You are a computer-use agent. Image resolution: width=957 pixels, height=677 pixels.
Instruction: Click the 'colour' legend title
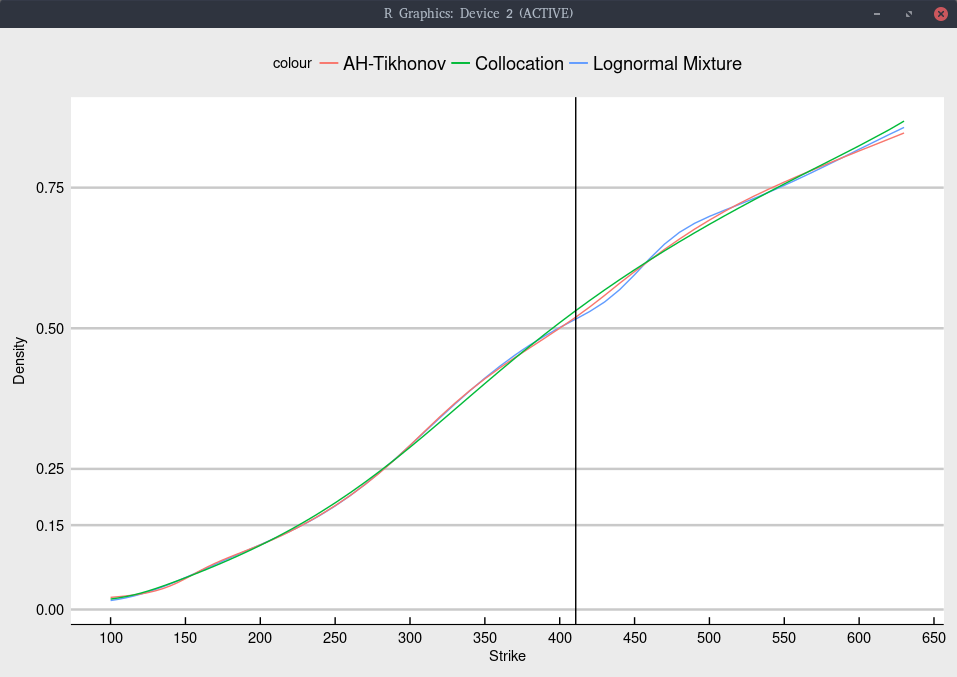coord(292,63)
